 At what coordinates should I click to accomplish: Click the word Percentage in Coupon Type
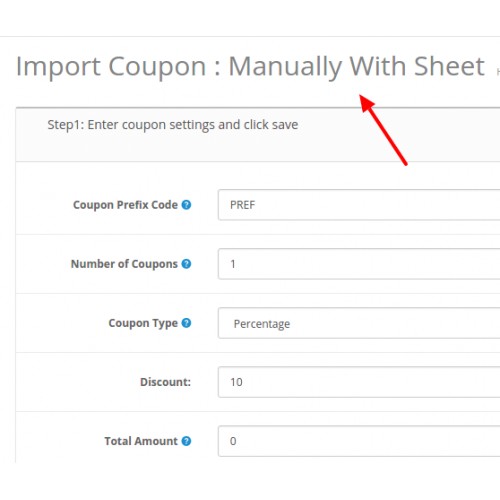click(262, 324)
